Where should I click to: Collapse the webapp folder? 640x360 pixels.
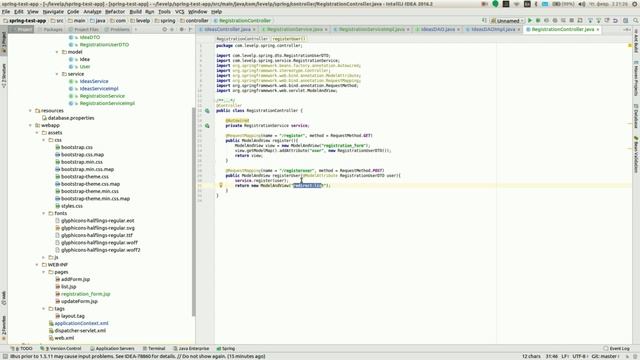tap(30, 125)
